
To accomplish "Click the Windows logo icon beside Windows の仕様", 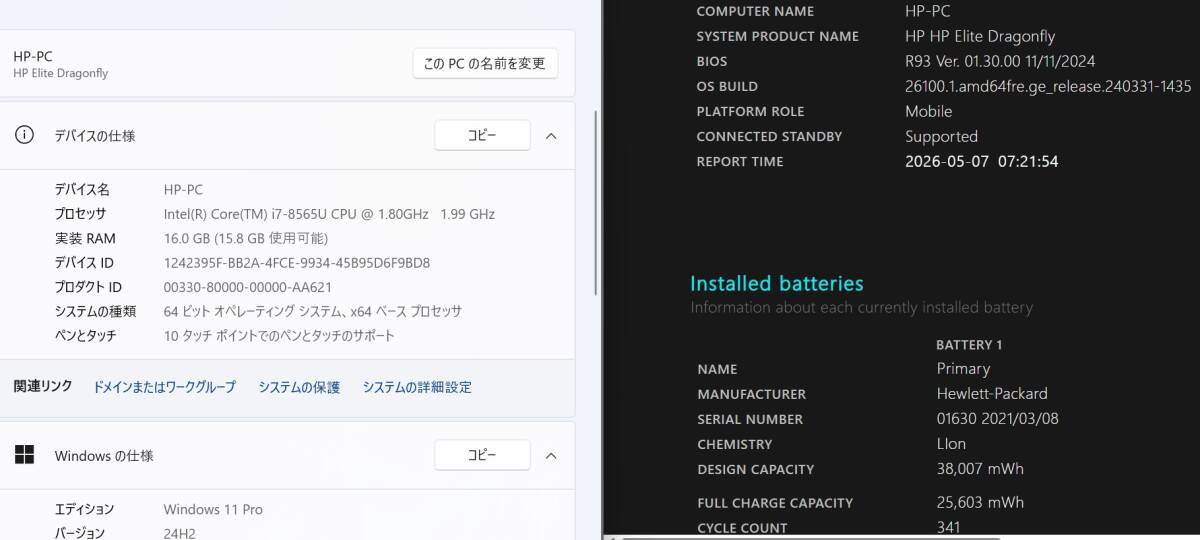I will [24, 455].
